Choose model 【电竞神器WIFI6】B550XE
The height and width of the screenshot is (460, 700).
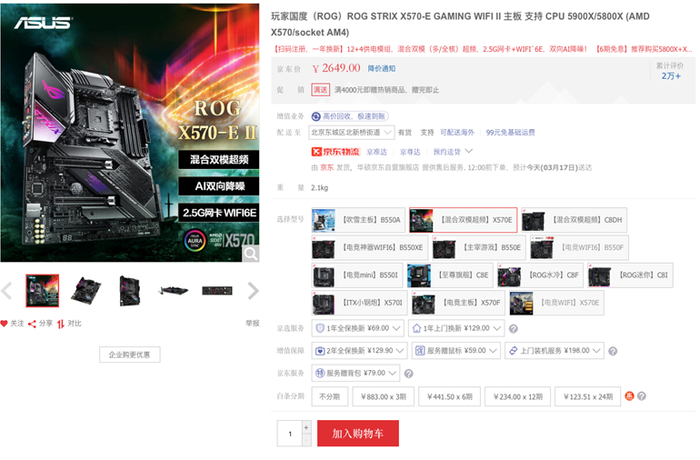[370, 248]
